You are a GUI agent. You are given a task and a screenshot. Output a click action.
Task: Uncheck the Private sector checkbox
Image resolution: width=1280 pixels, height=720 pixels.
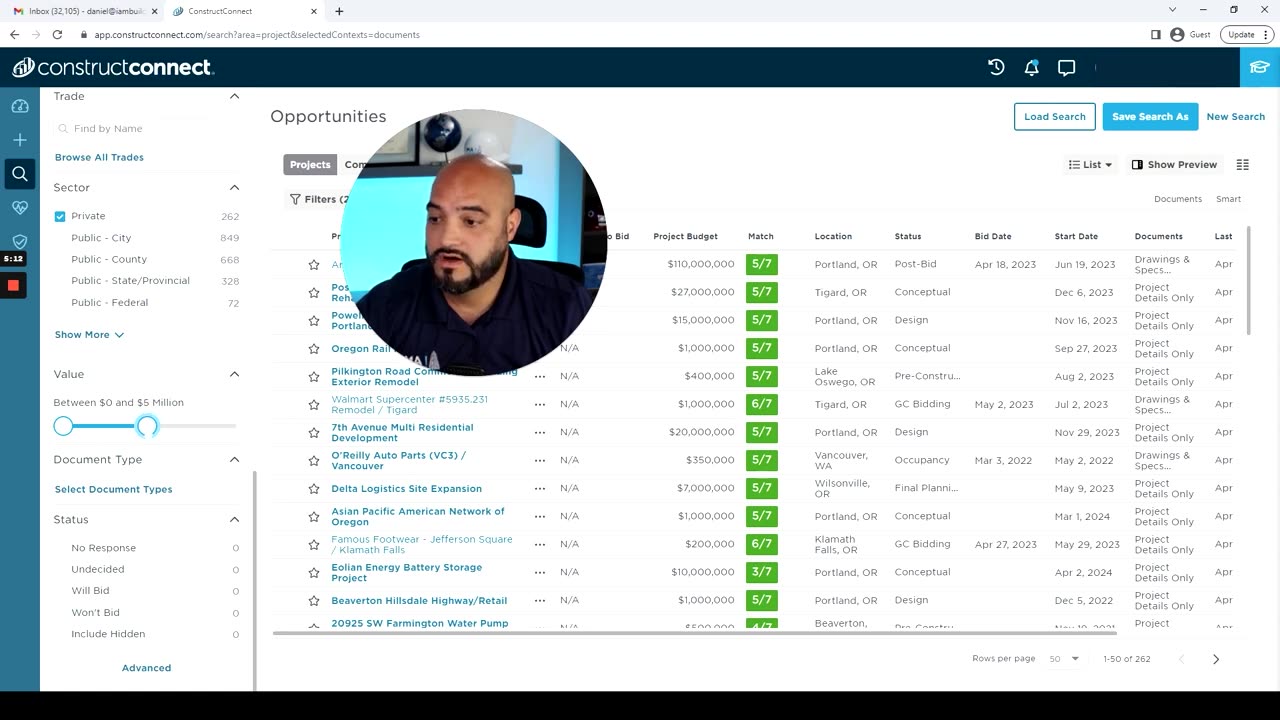[x=60, y=216]
